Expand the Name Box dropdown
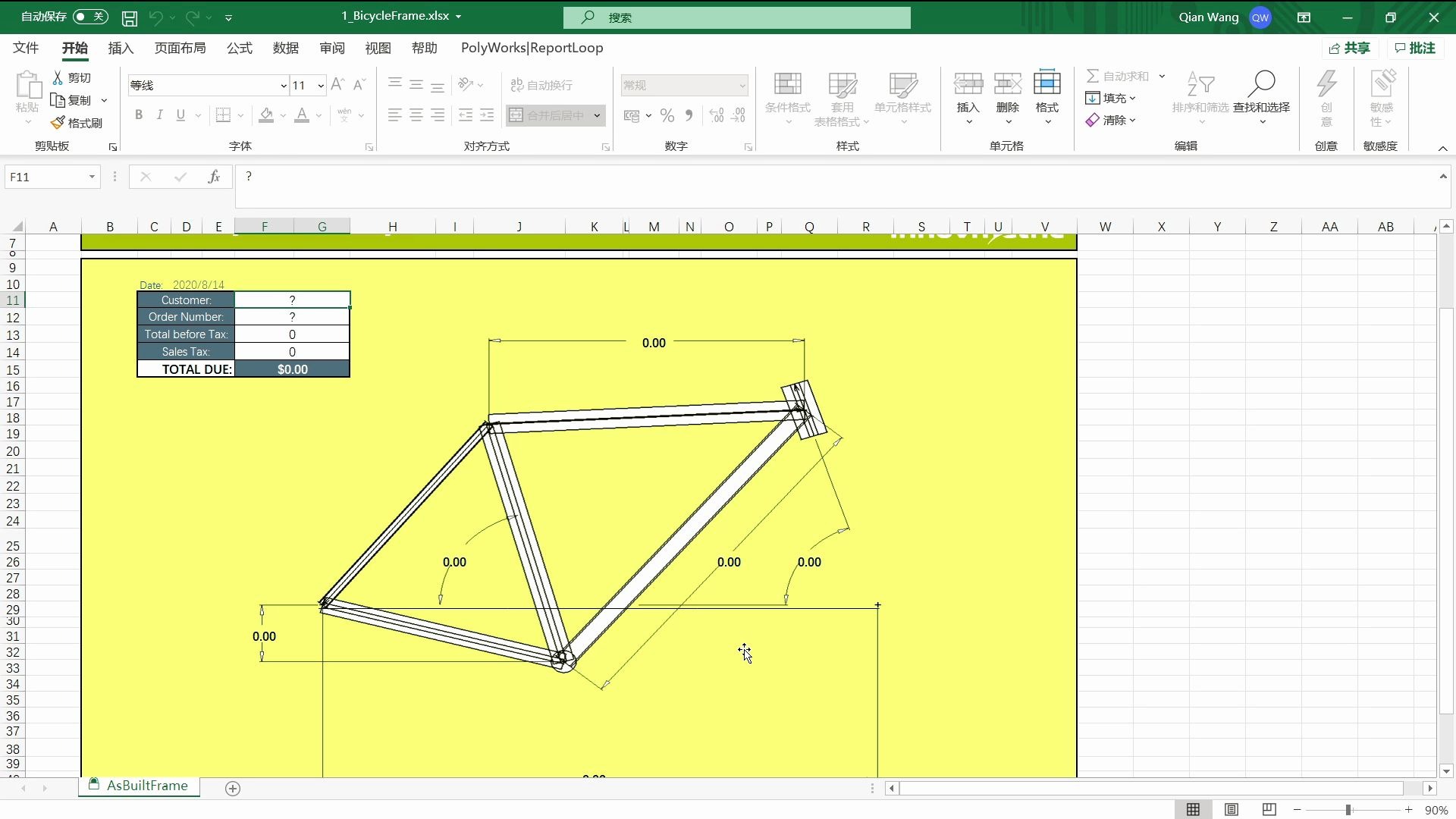Viewport: 1456px width, 819px height. (x=92, y=177)
